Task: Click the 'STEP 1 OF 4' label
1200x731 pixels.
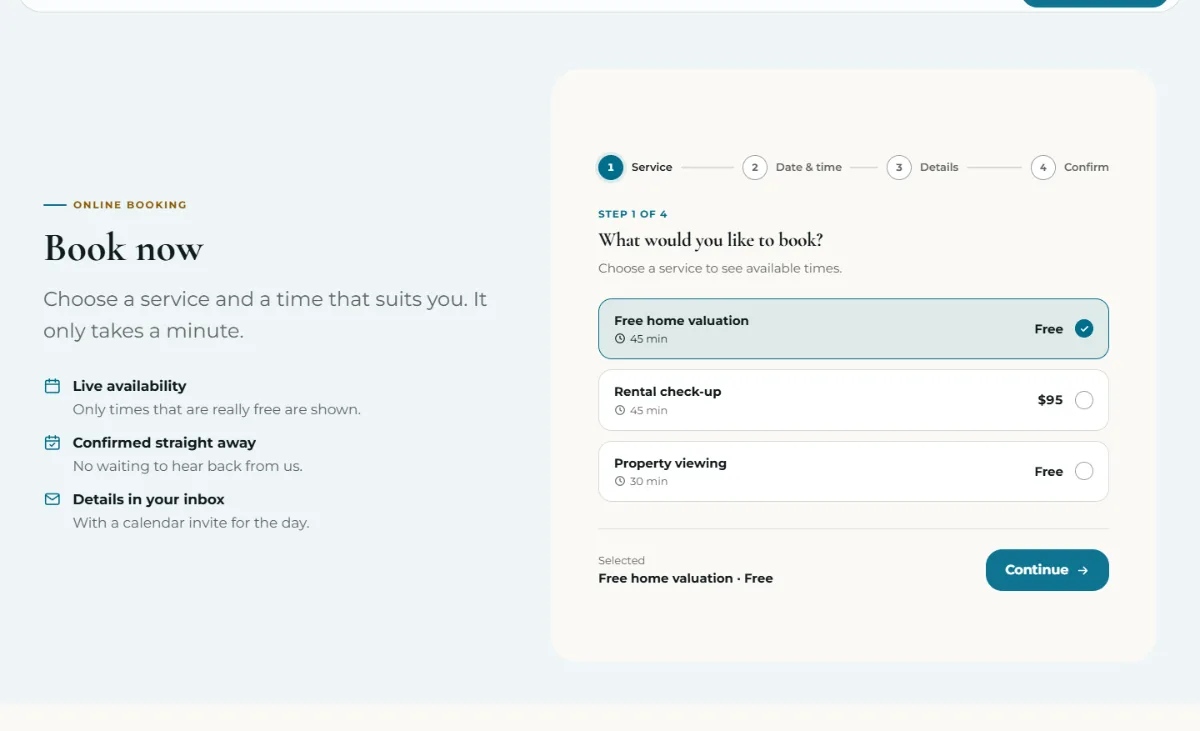Action: coord(632,214)
